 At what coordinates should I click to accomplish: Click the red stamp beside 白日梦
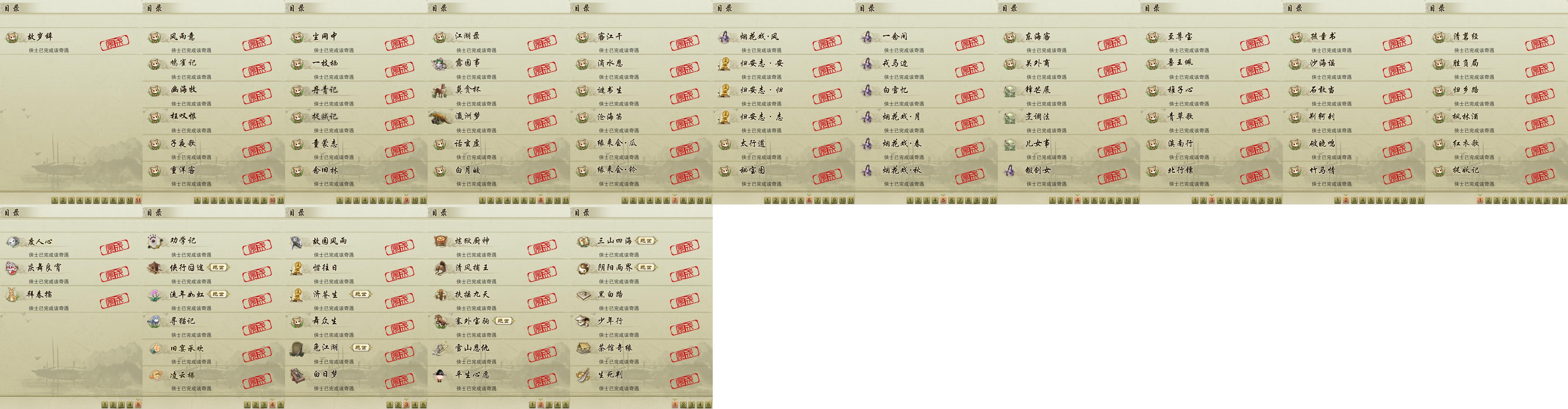click(399, 380)
